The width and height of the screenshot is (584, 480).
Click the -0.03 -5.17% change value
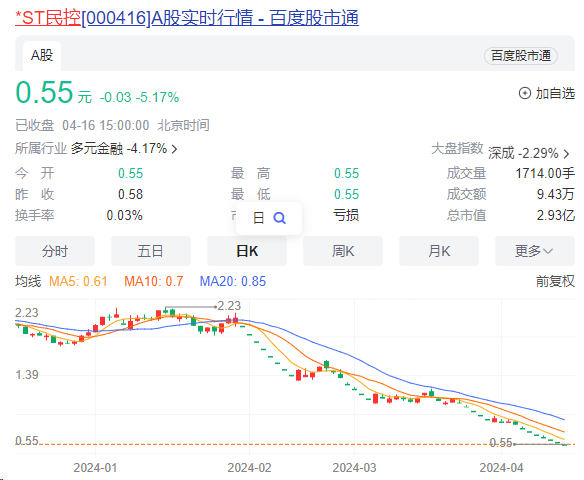coord(139,98)
